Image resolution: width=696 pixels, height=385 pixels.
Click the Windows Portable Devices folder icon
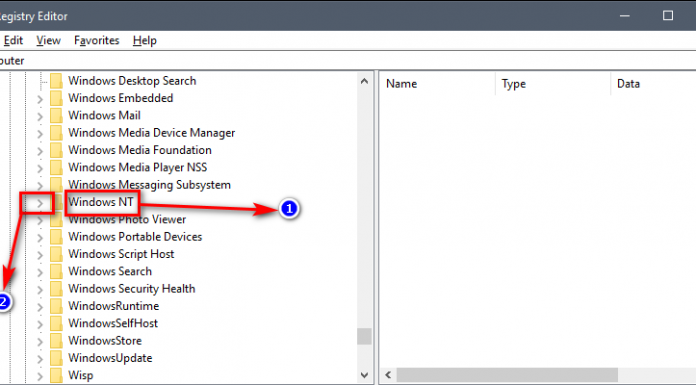pos(56,237)
